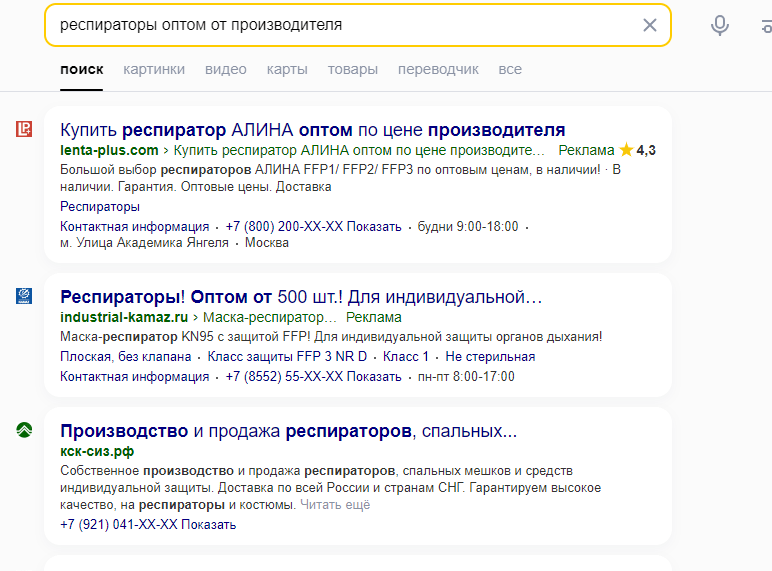Open 'Плоская, без клапана' sitelink
Screen dimensions: 772x571
point(126,356)
